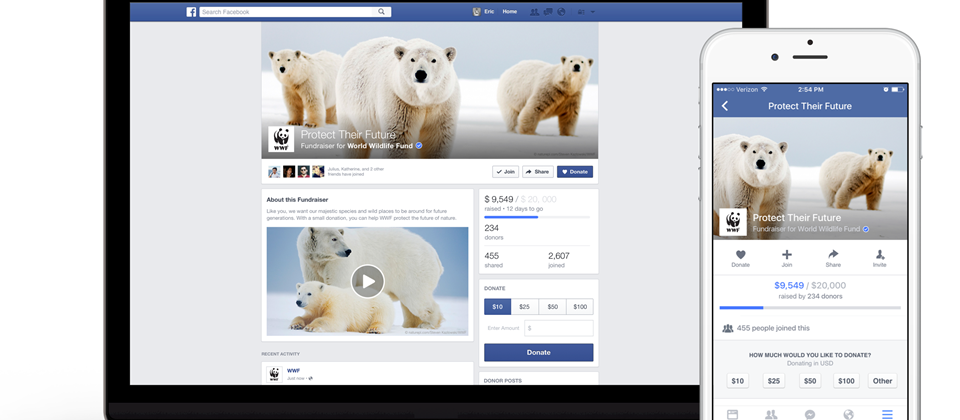Viewport: 960px width, 420px height.
Task: Open friend requests icon in the desktop header
Action: (x=534, y=12)
